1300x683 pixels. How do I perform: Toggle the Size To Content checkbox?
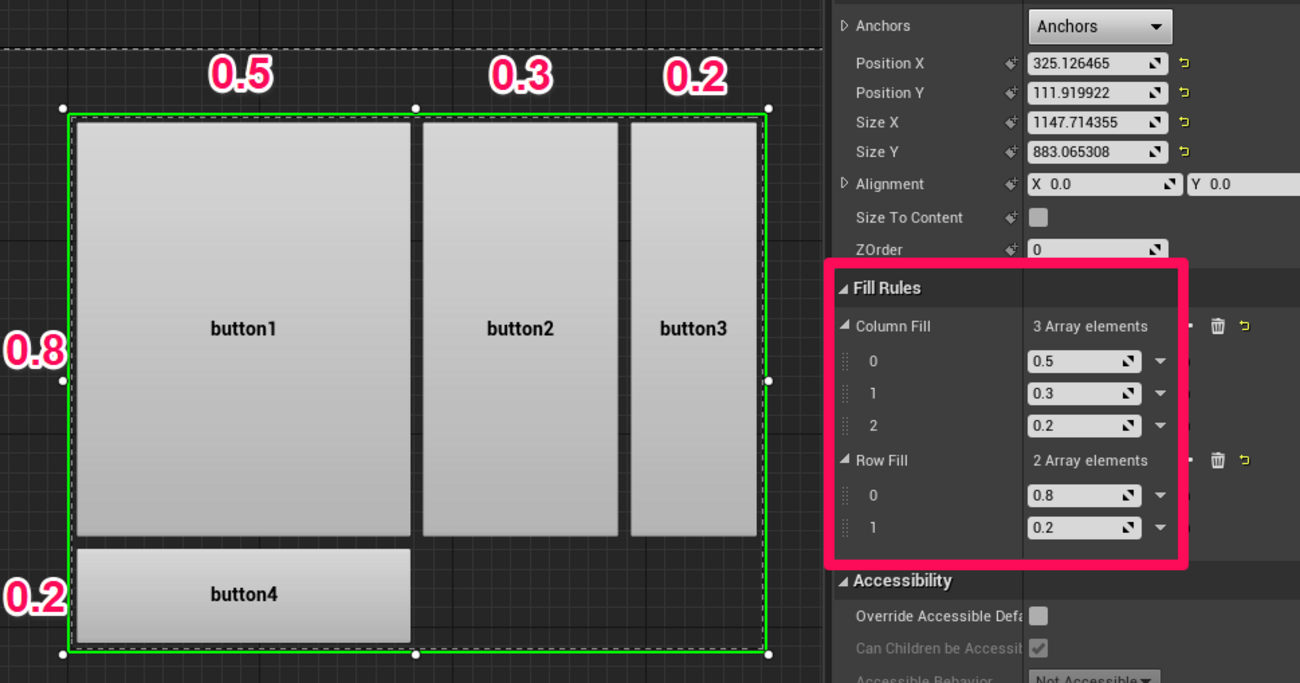pos(1037,217)
